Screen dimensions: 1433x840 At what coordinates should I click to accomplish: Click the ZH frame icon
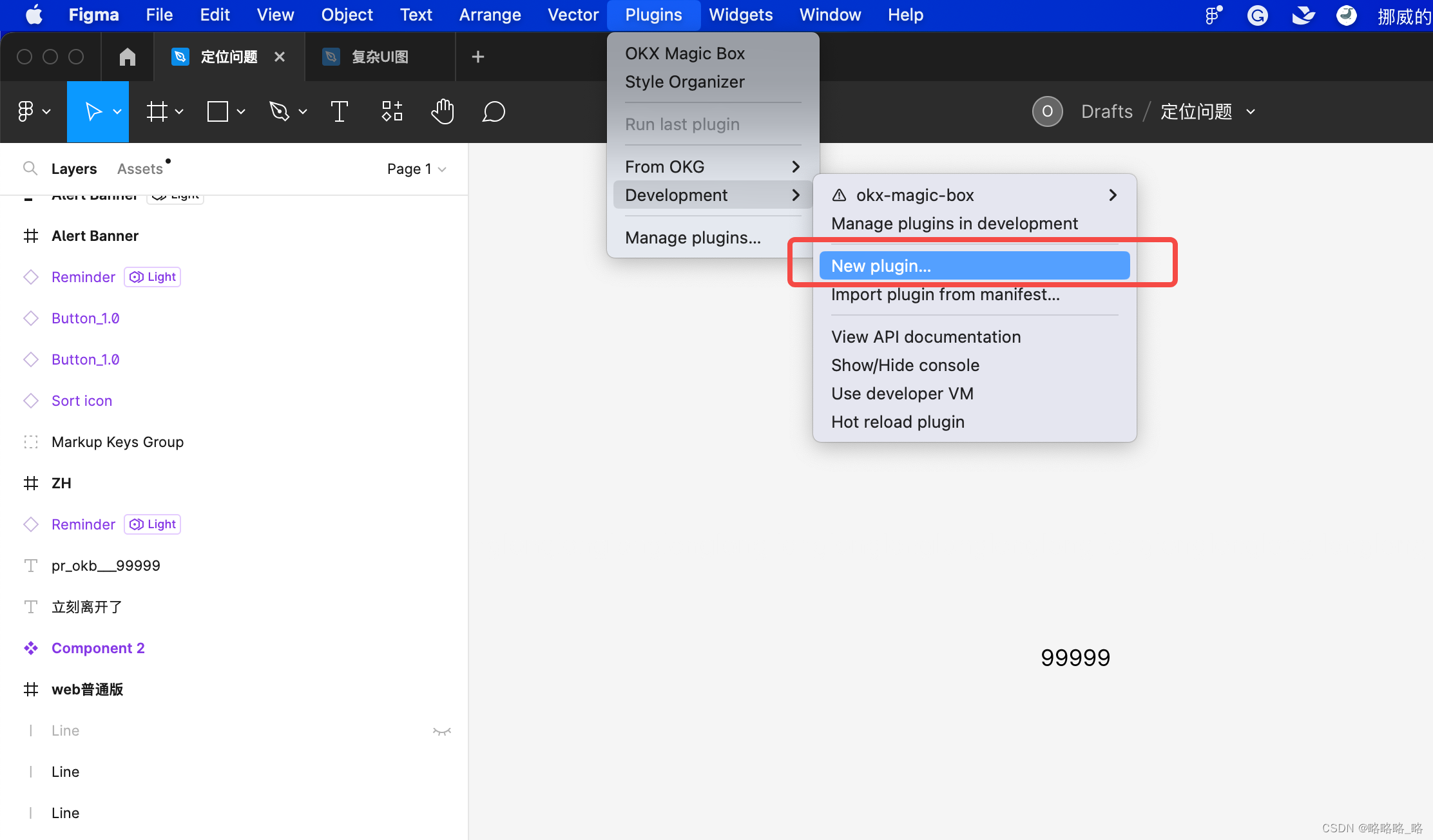click(x=31, y=483)
